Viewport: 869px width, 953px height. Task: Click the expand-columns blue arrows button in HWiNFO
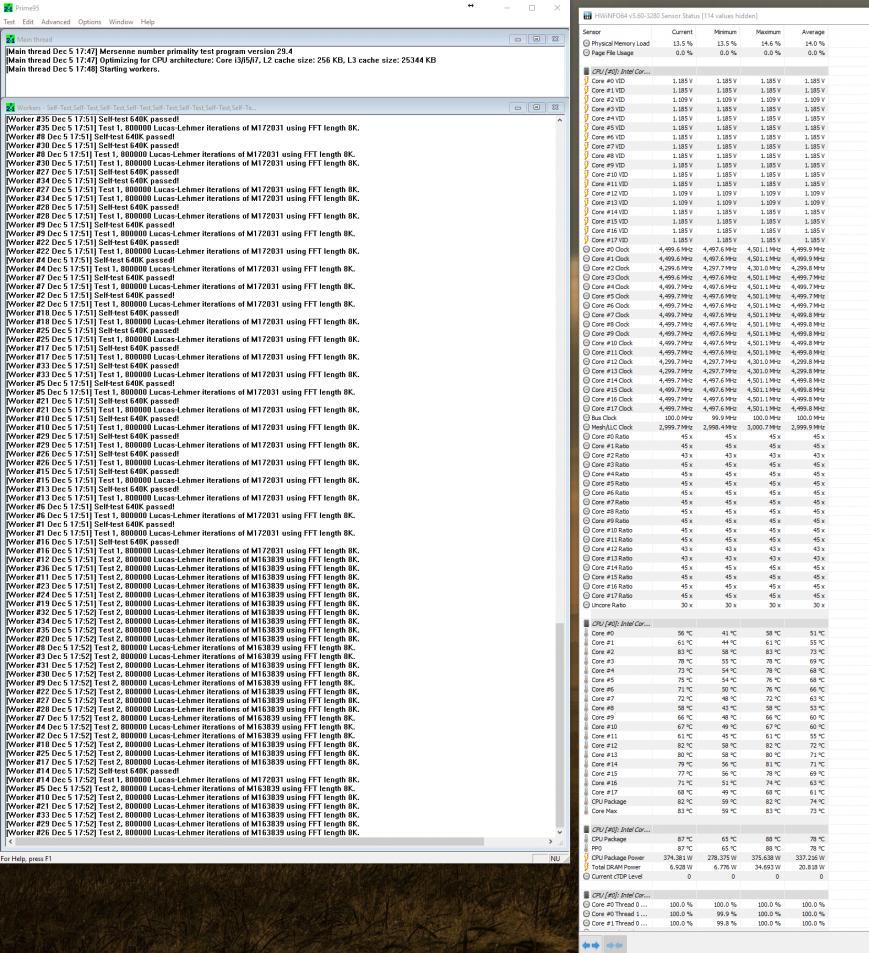point(591,945)
